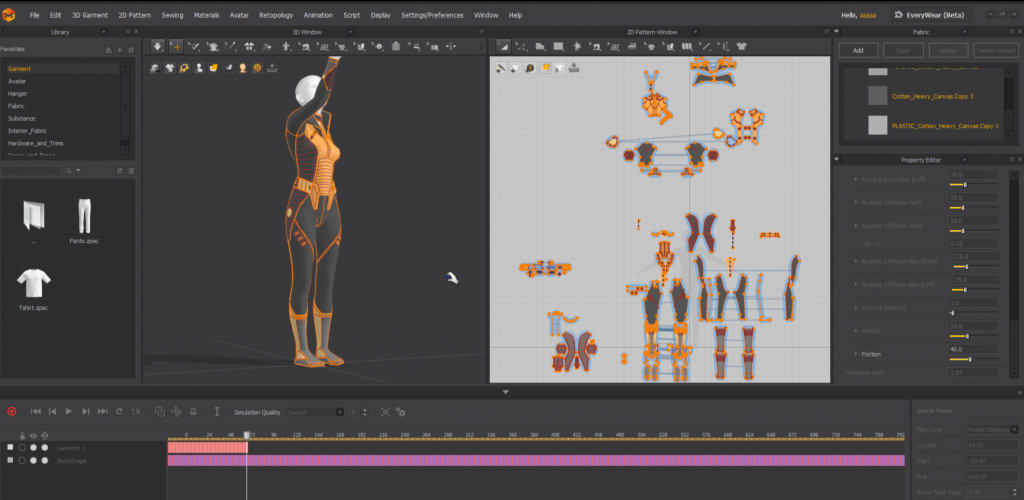Toggle visibility dot for Garment 1 track
The width and height of the screenshot is (1024, 500).
pyautogui.click(x=34, y=447)
